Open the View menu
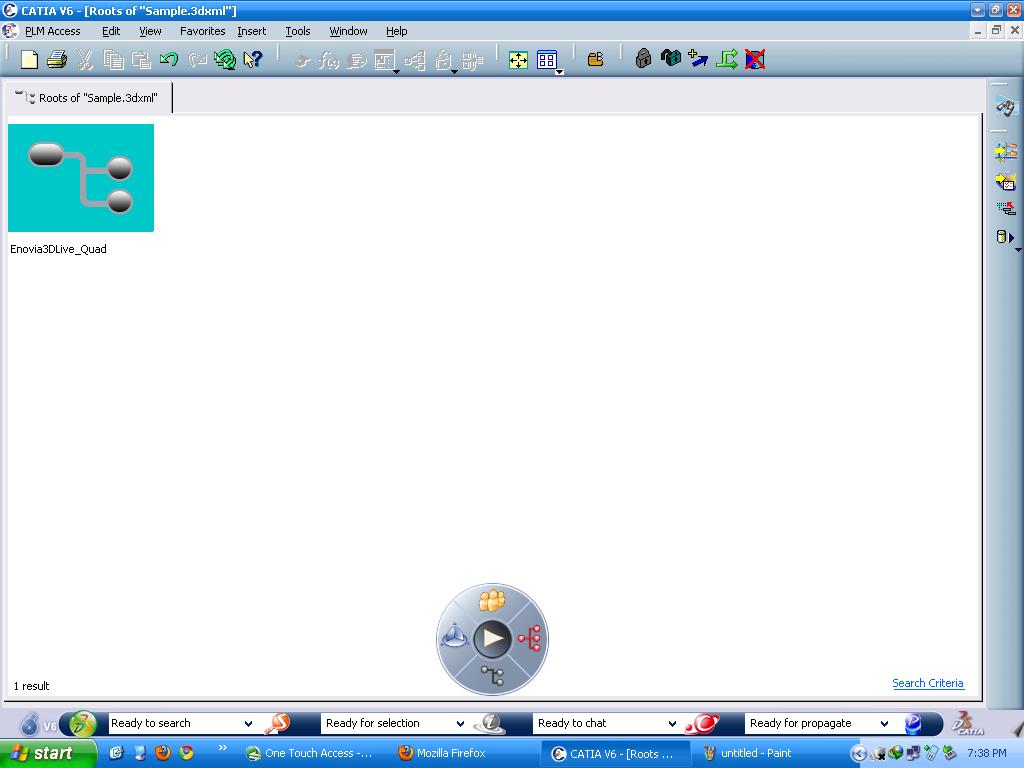Image resolution: width=1024 pixels, height=768 pixels. point(150,31)
